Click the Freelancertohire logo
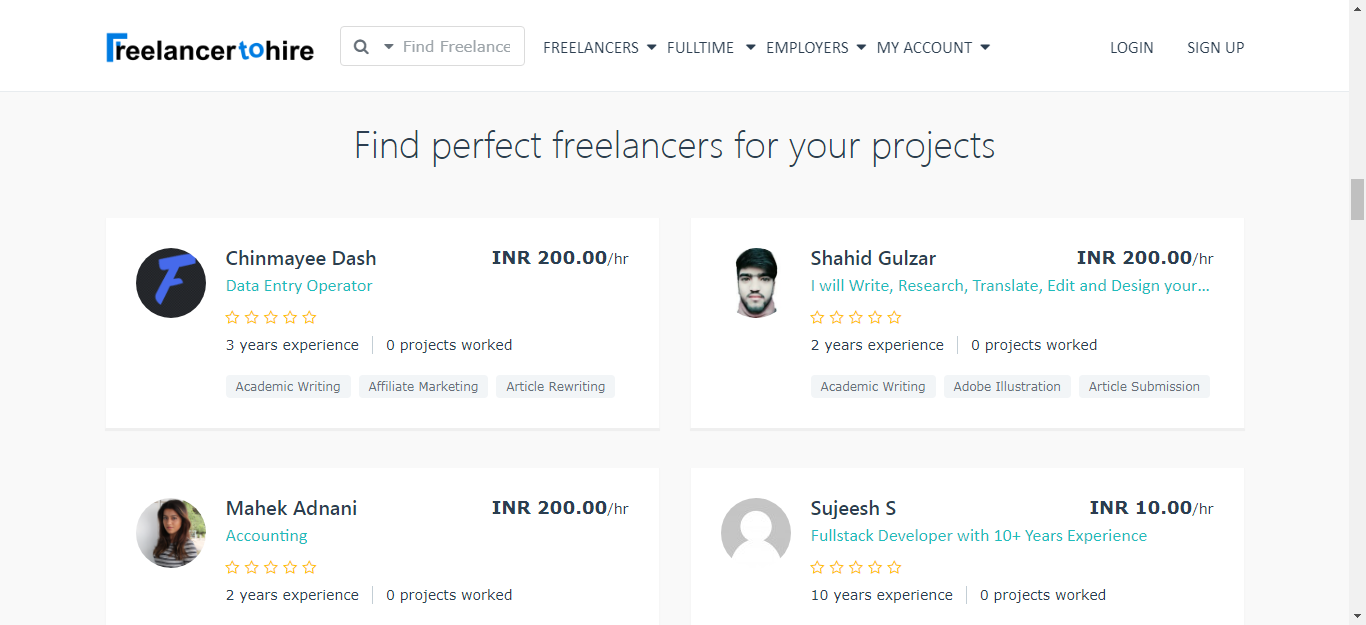The width and height of the screenshot is (1366, 625). pos(210,48)
